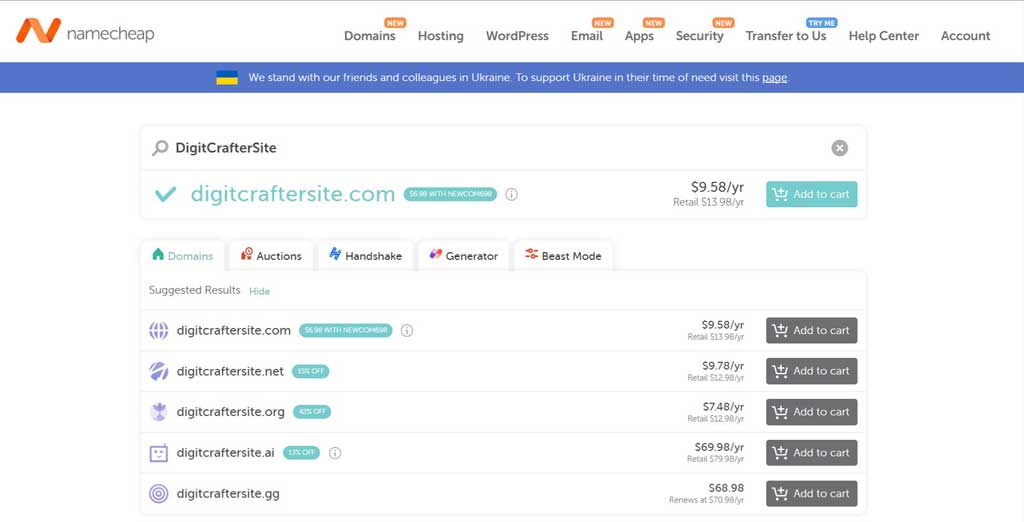1024x522 pixels.
Task: Click the Renews at $70.98/yr text
Action: (707, 500)
